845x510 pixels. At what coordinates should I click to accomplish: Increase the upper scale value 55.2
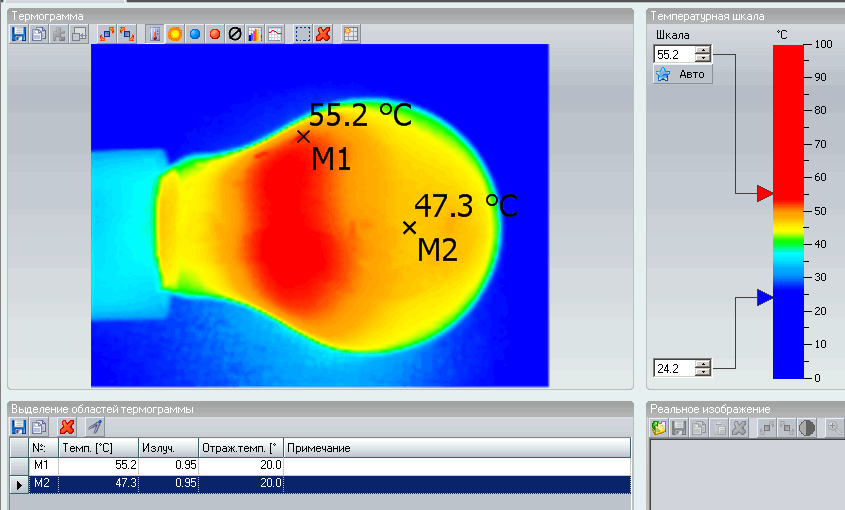(704, 51)
